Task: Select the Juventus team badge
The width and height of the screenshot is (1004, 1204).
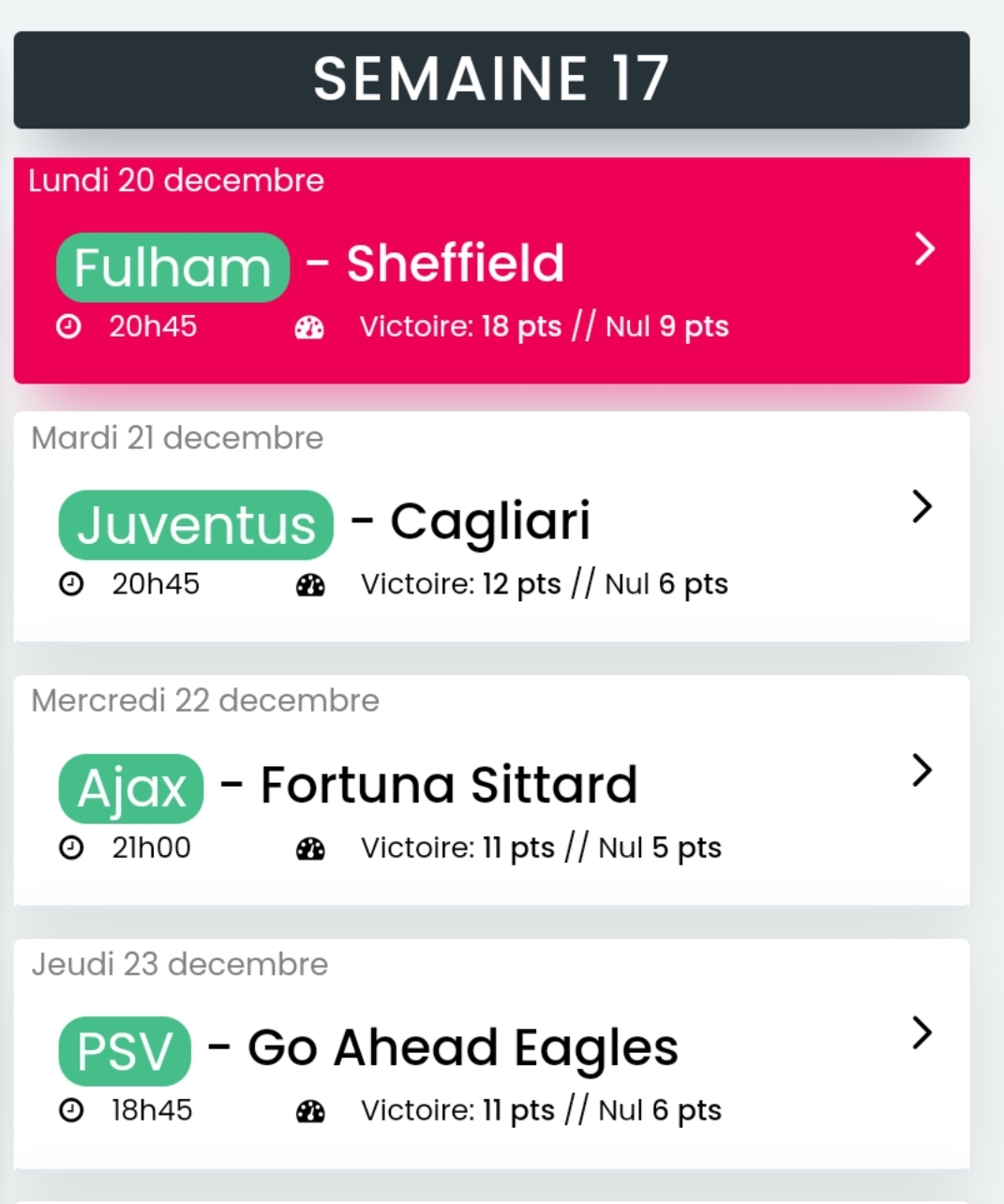Action: click(196, 525)
